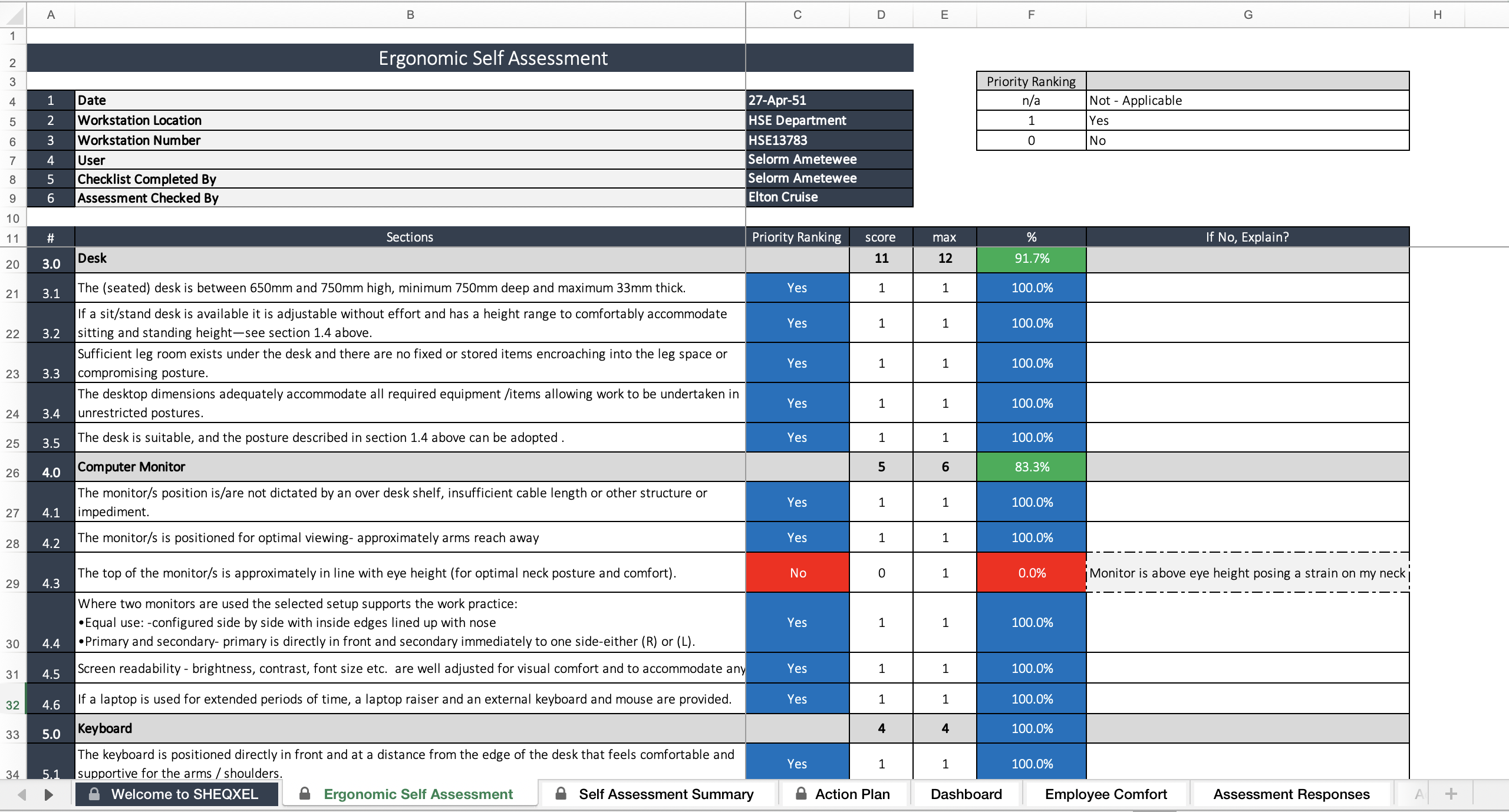Click the Computer Monitor max value 6
Image resolution: width=1509 pixels, height=812 pixels.
pyautogui.click(x=945, y=467)
